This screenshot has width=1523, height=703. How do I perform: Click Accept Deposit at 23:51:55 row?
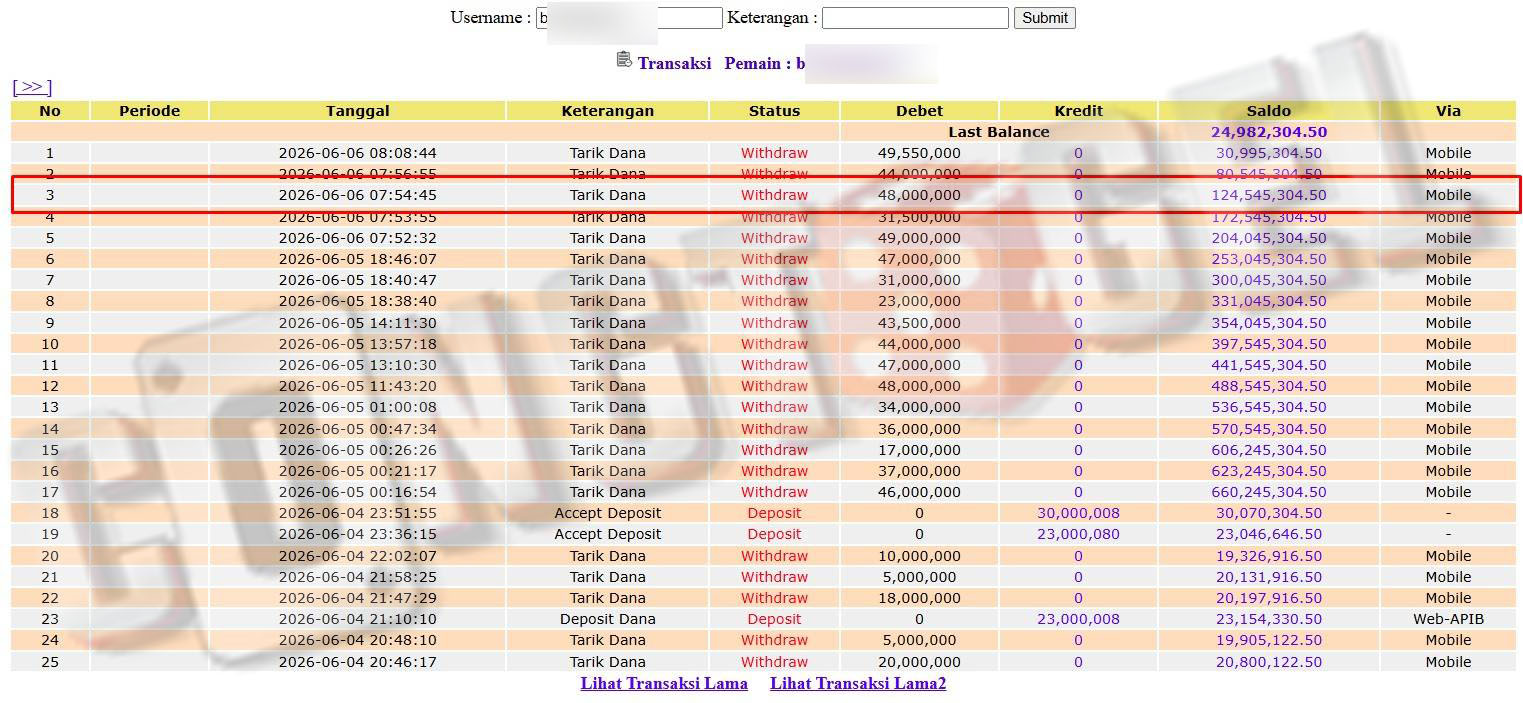point(608,513)
